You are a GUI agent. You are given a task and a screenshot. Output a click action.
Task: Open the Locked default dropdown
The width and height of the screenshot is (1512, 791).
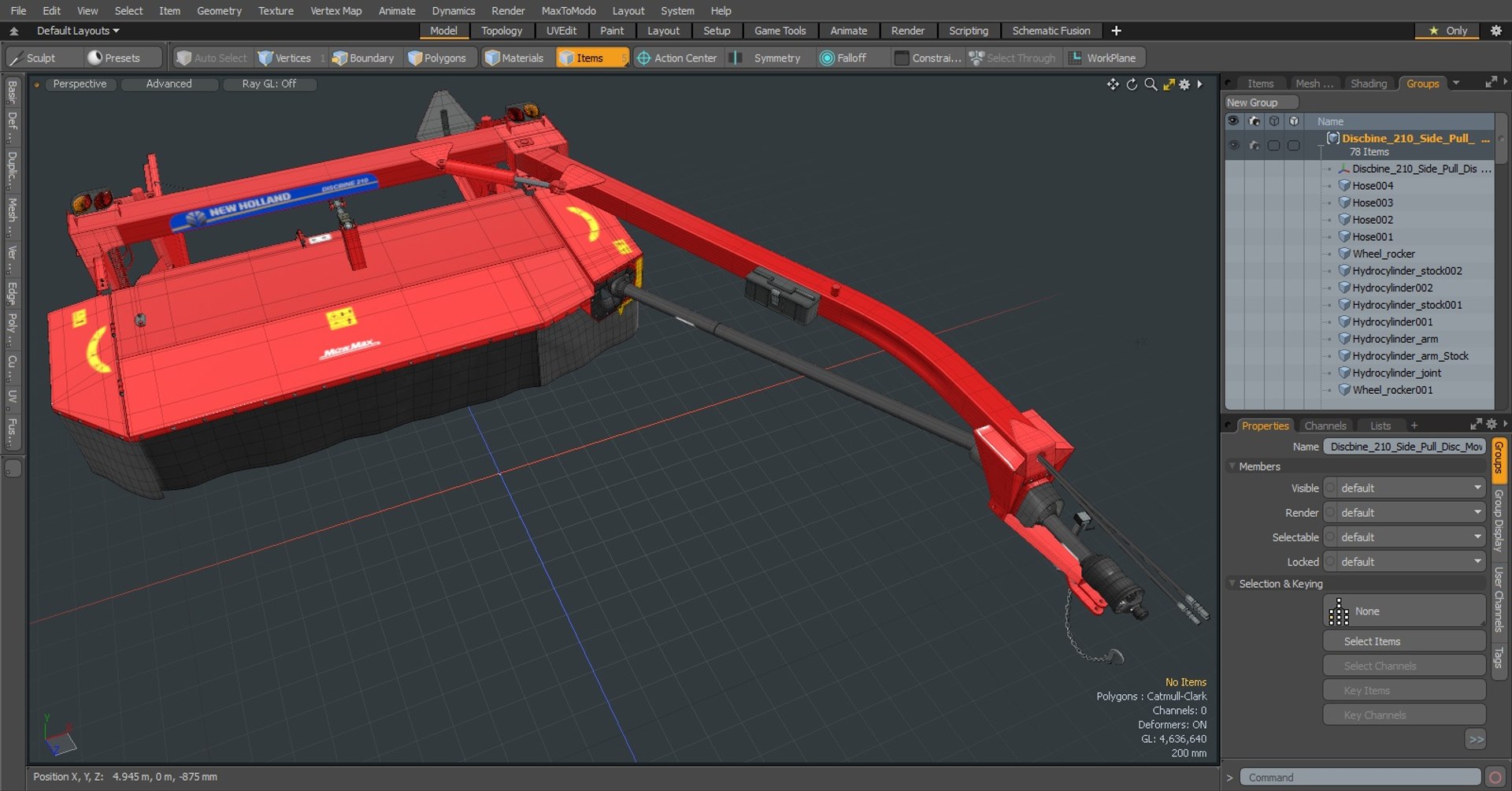point(1404,562)
